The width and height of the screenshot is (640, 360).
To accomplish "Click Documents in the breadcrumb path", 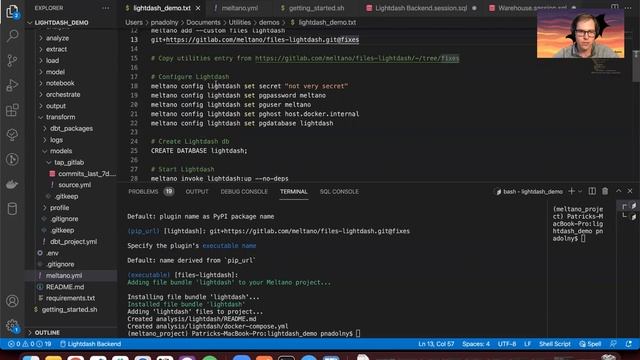I will point(203,22).
